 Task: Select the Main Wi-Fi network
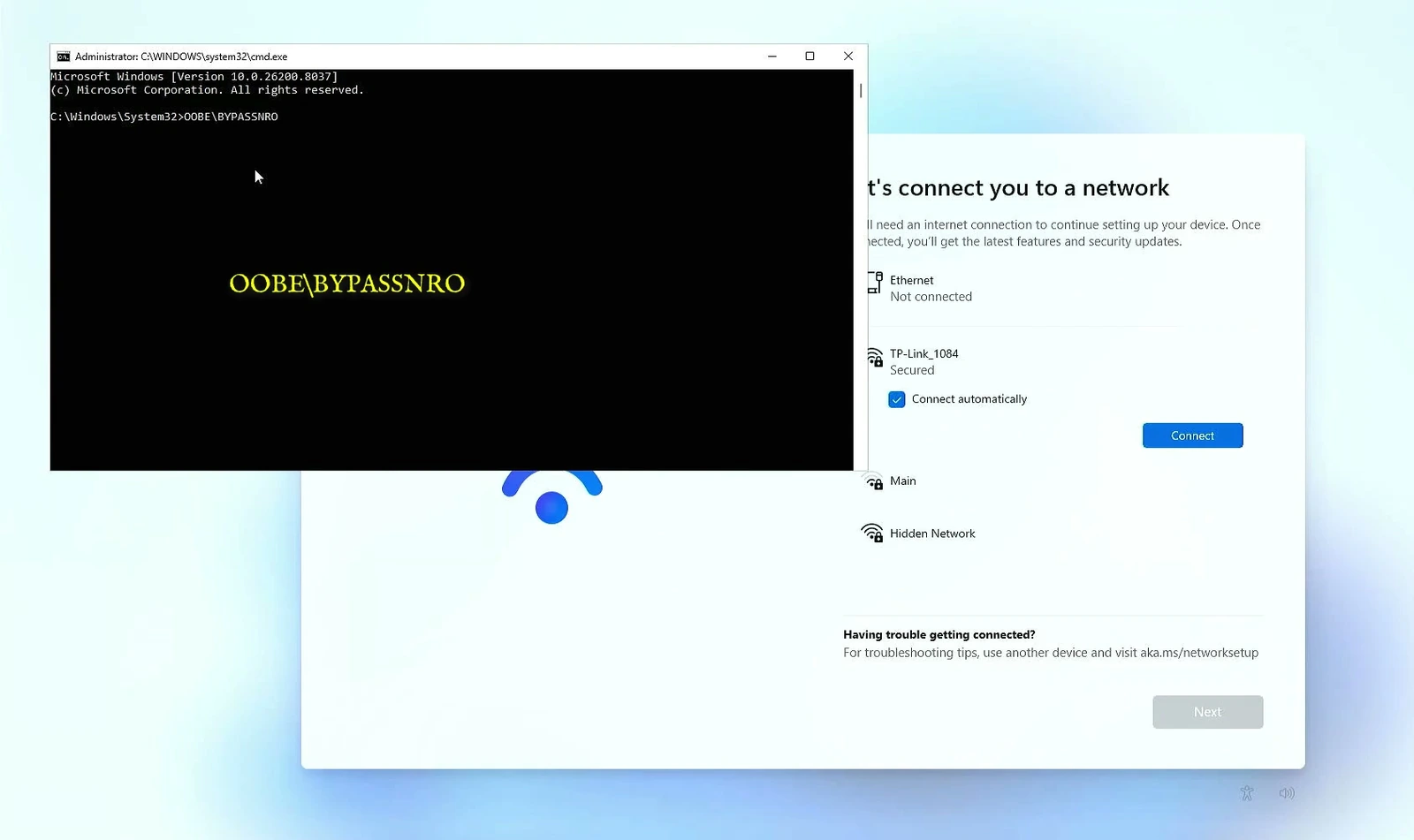tap(902, 481)
